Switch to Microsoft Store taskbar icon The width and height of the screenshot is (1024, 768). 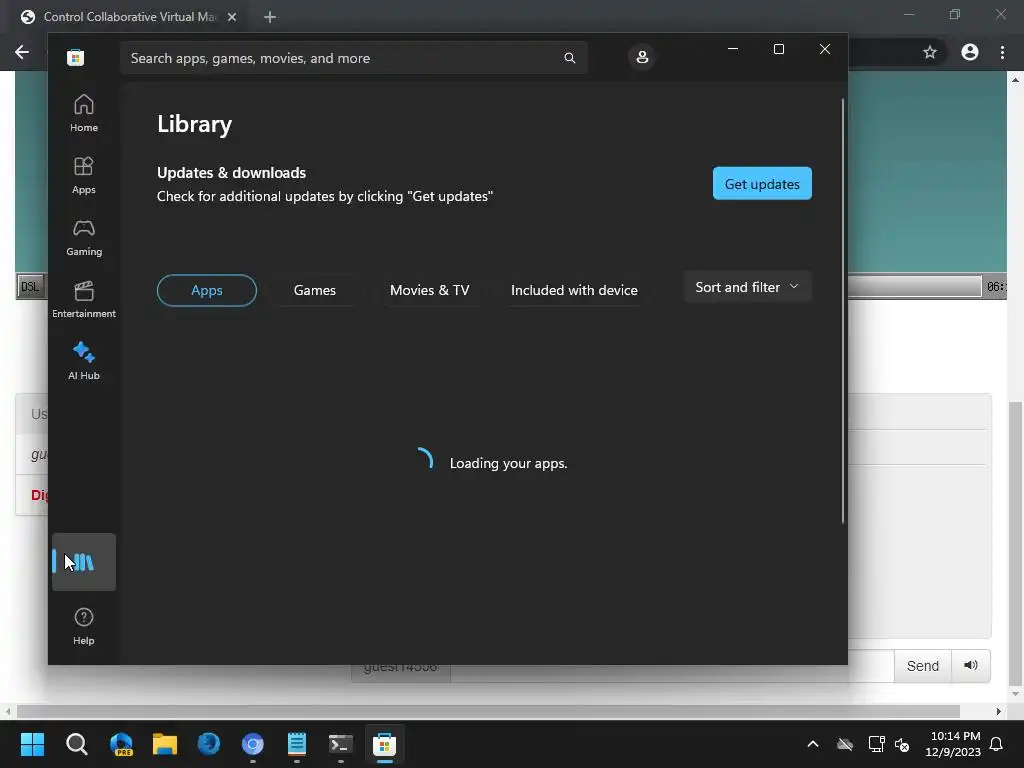[385, 744]
